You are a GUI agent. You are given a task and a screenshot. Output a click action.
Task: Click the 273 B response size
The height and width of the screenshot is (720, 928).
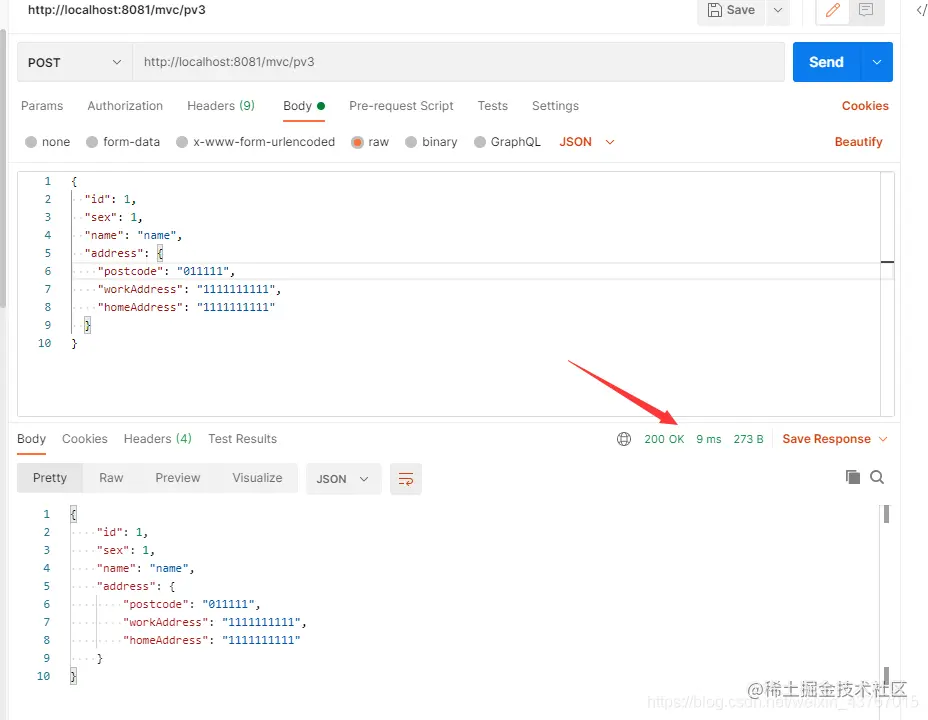(748, 439)
